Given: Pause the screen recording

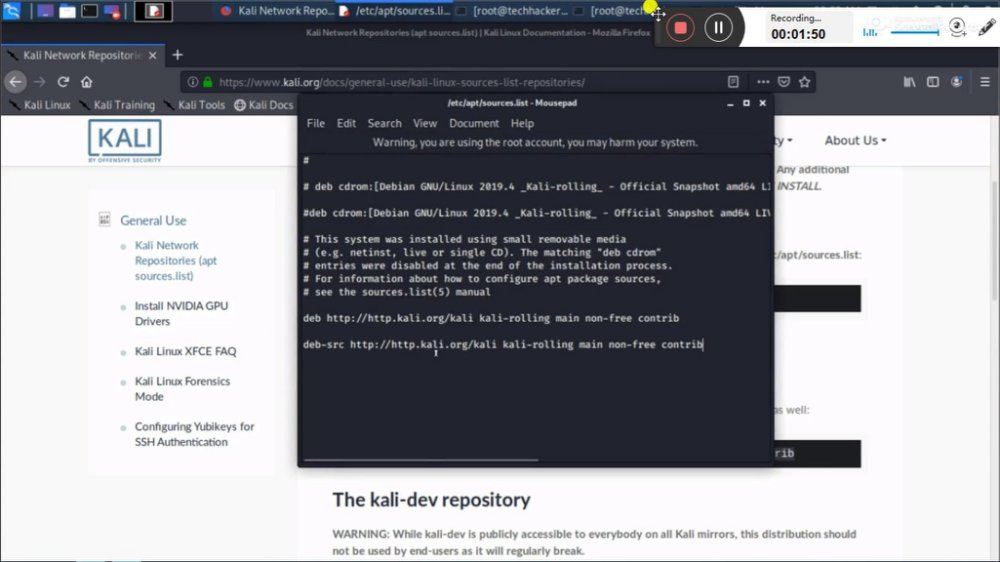Looking at the screenshot, I should [718, 27].
